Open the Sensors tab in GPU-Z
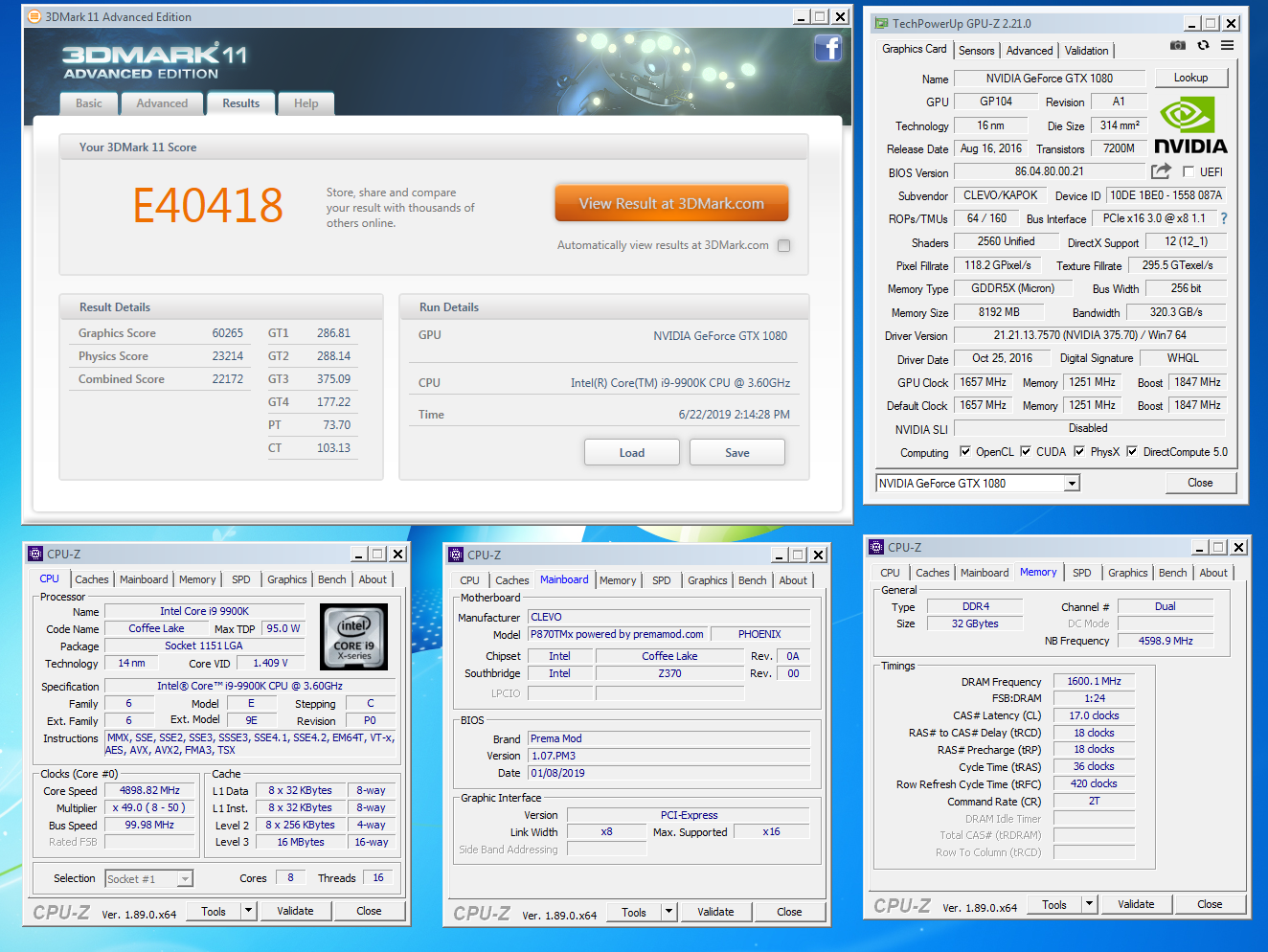The height and width of the screenshot is (952, 1268). [977, 51]
